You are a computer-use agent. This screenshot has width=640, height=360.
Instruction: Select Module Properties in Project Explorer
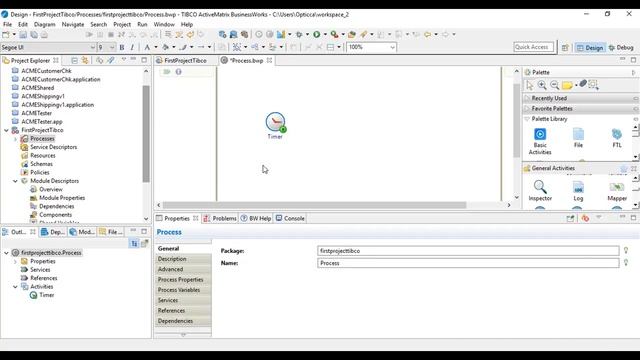(x=62, y=198)
